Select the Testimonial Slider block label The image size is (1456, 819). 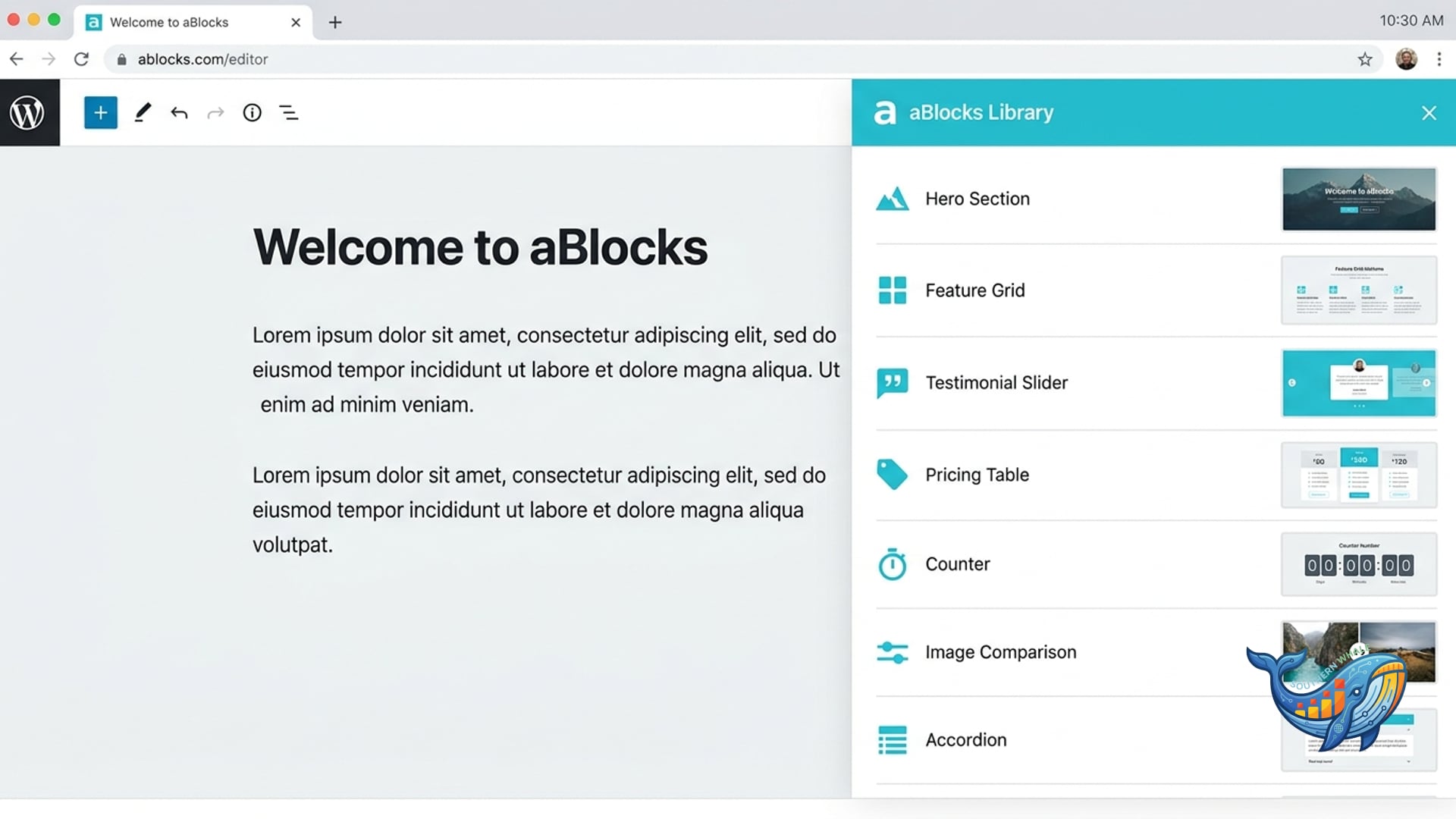tap(996, 383)
